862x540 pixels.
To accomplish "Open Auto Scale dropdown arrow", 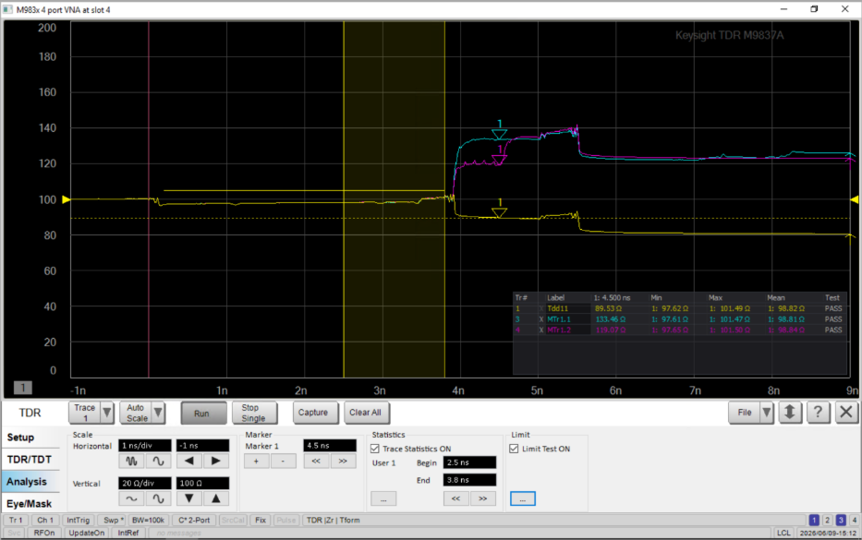I will point(158,412).
